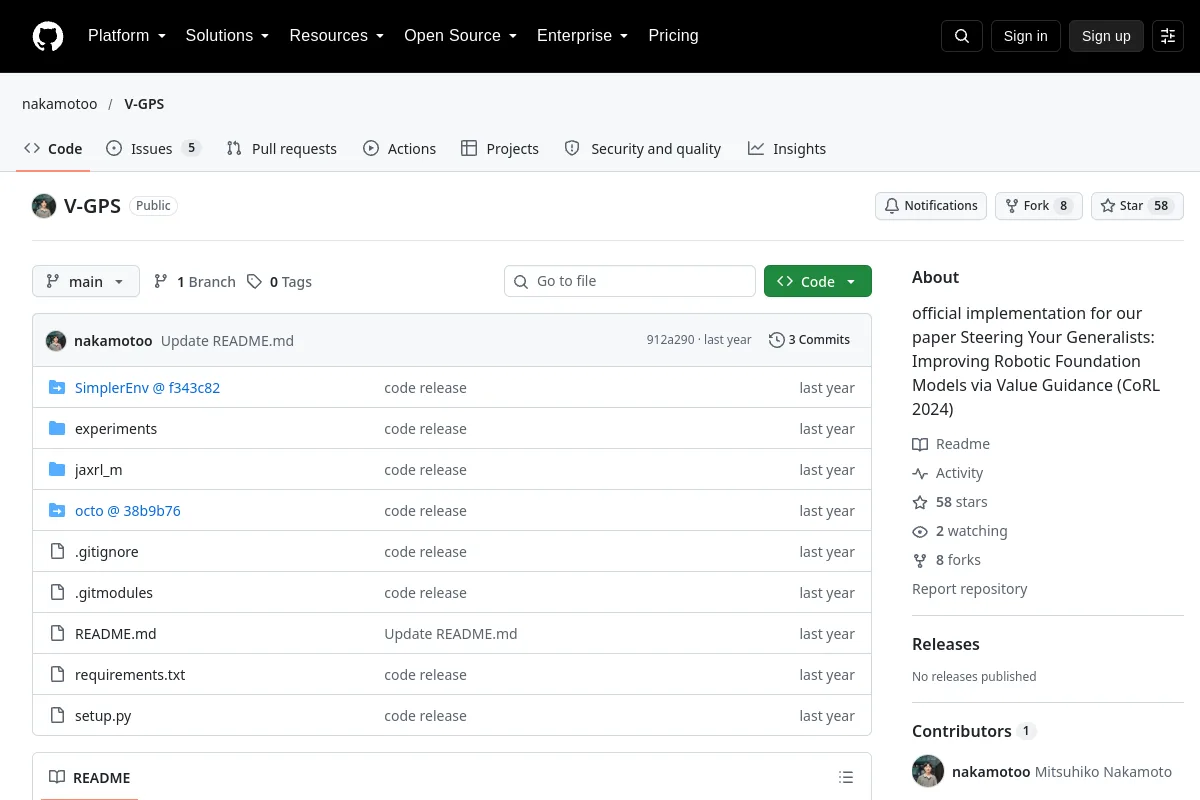This screenshot has width=1200, height=800.
Task: Click the Sign up button
Action: point(1106,36)
